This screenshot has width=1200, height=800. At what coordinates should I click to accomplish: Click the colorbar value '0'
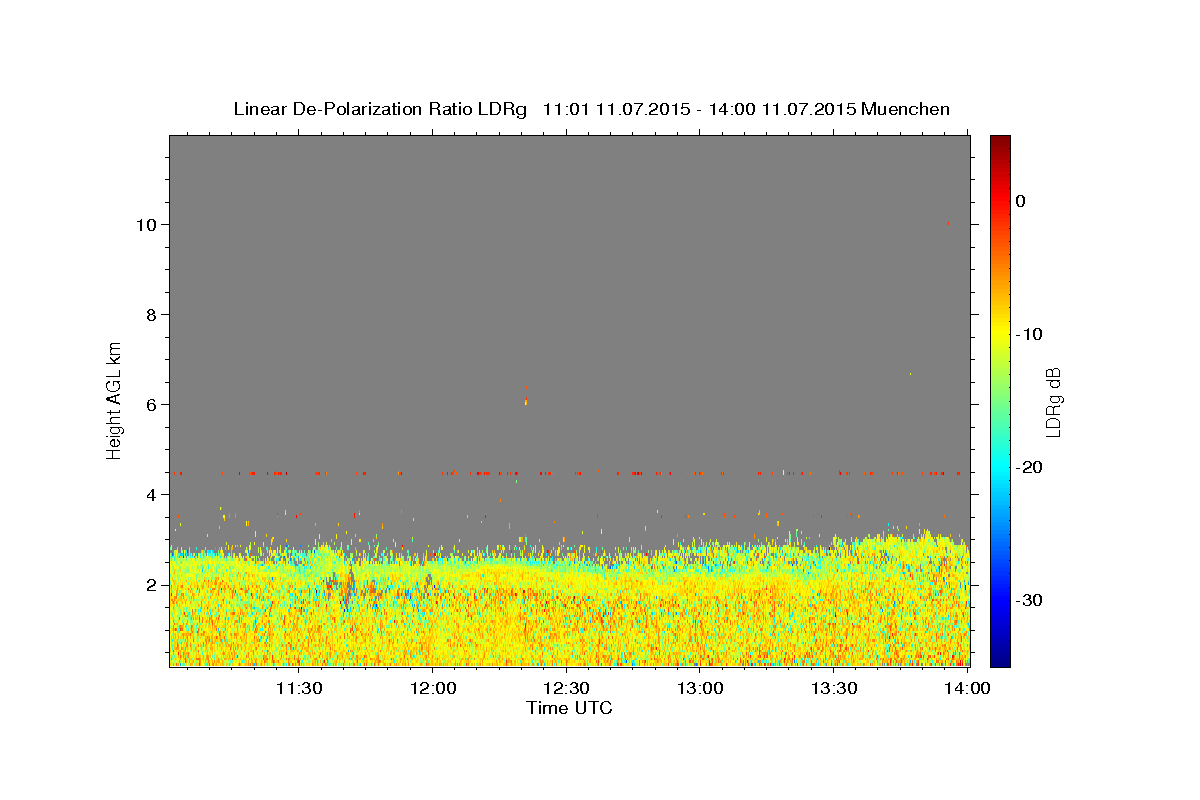[x=1021, y=201]
